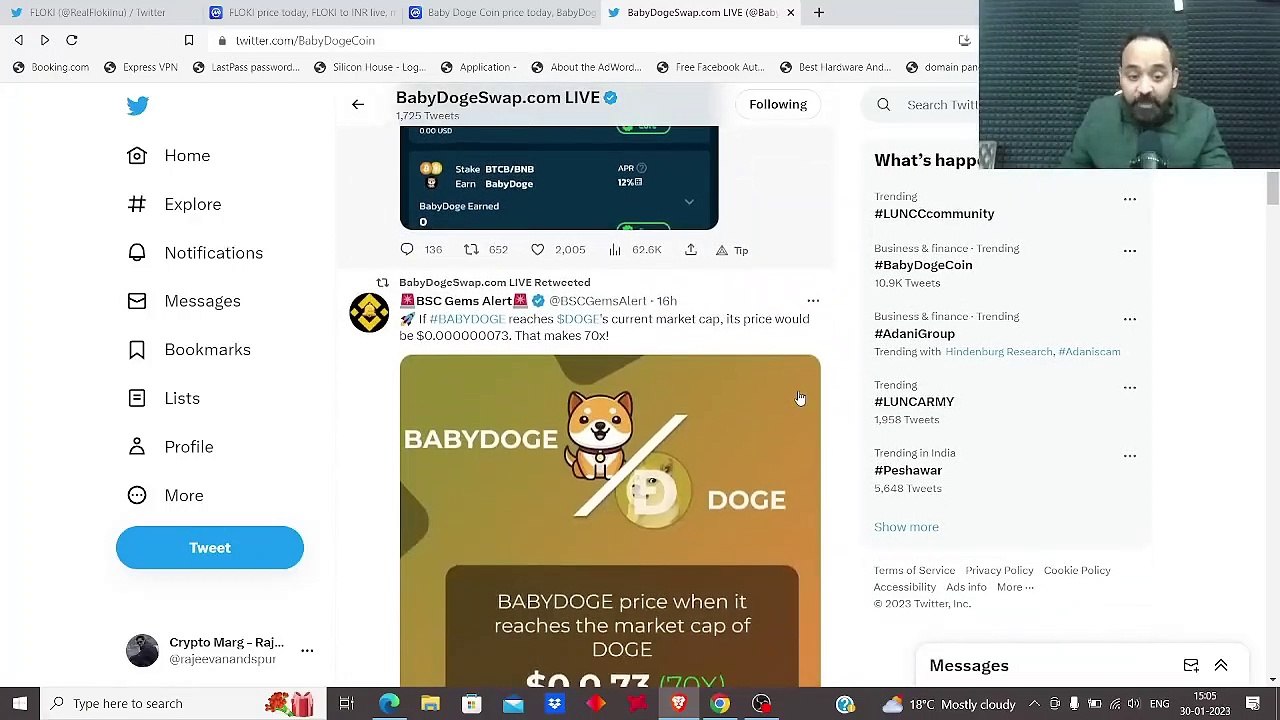Image resolution: width=1280 pixels, height=720 pixels.
Task: Expand the More menu in the sidebar
Action: pyautogui.click(x=165, y=496)
